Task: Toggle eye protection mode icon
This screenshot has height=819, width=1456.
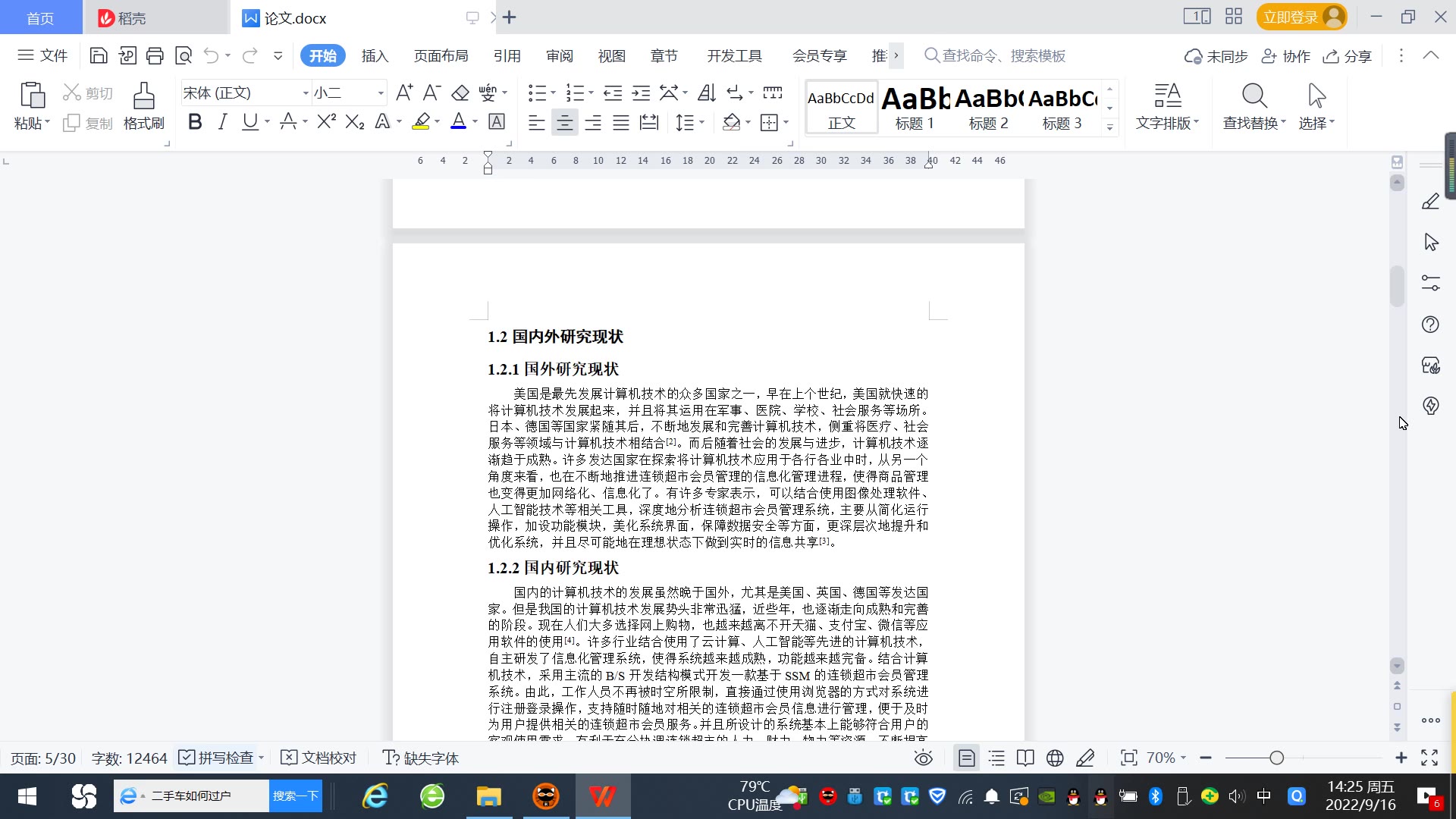Action: click(923, 758)
